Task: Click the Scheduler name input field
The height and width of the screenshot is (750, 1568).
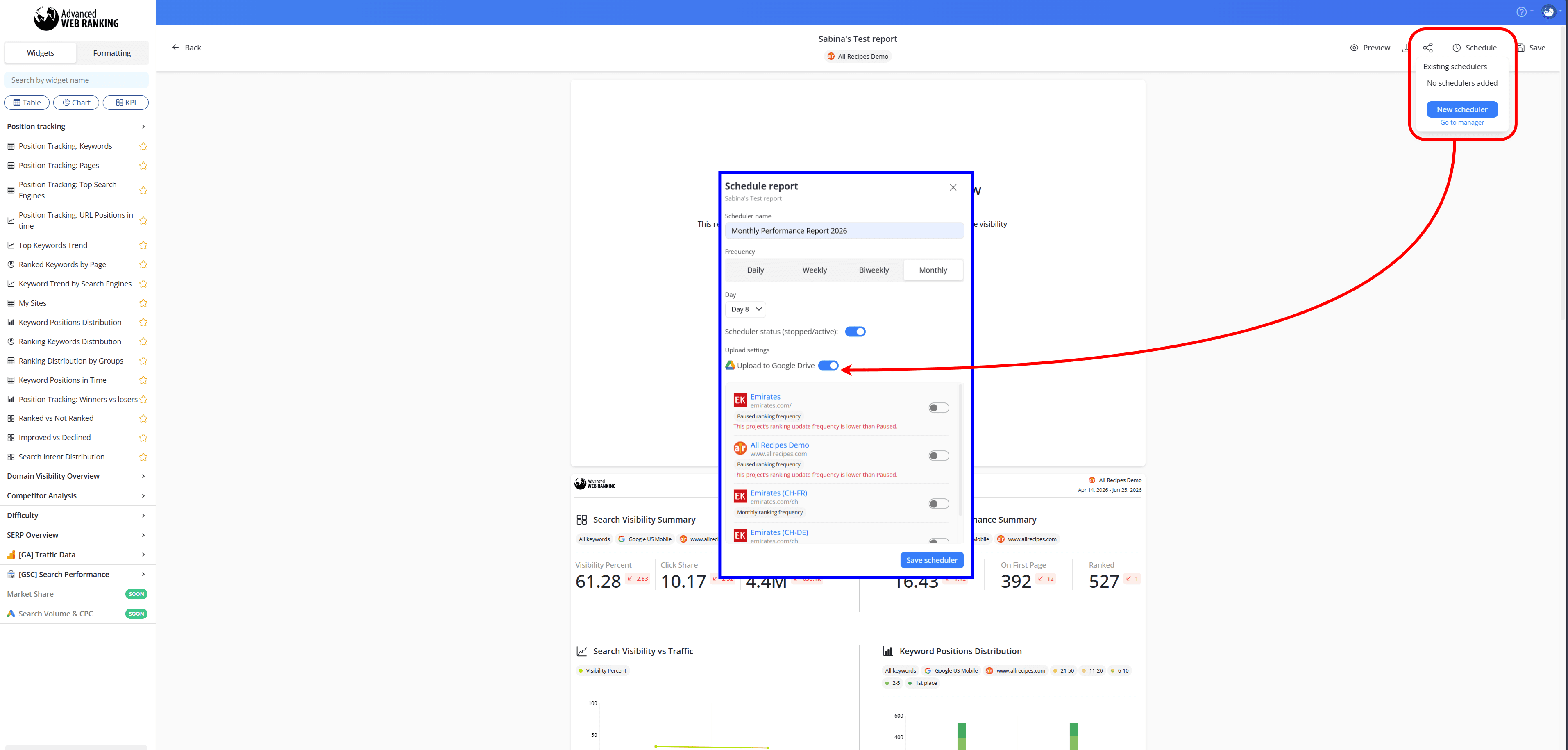Action: [x=844, y=231]
